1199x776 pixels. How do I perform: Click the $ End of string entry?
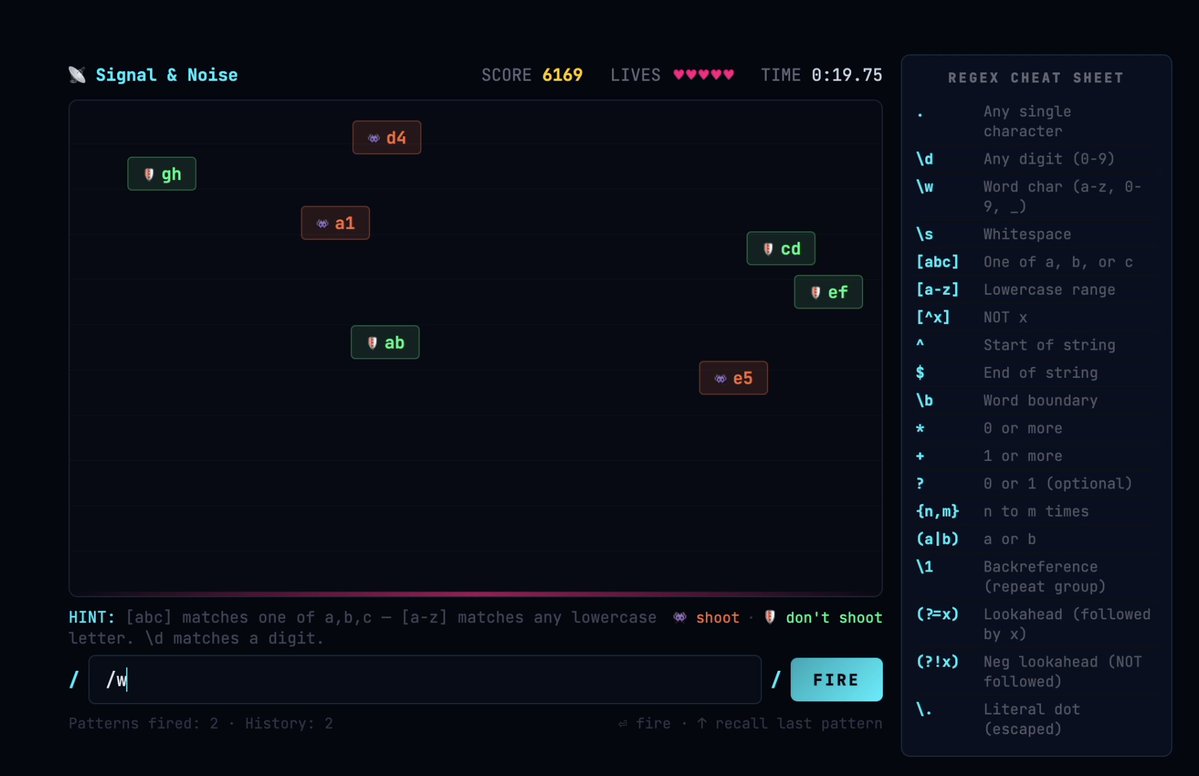[x=1035, y=373]
